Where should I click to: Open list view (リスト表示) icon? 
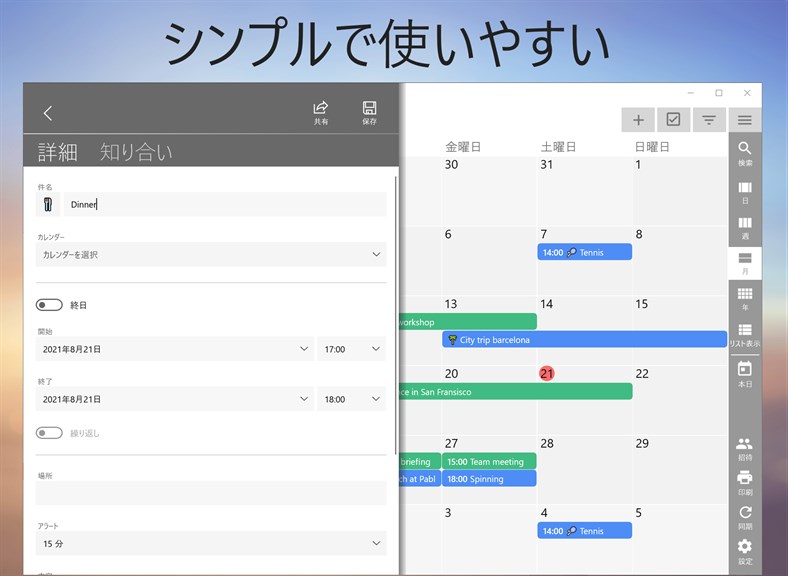tap(745, 335)
